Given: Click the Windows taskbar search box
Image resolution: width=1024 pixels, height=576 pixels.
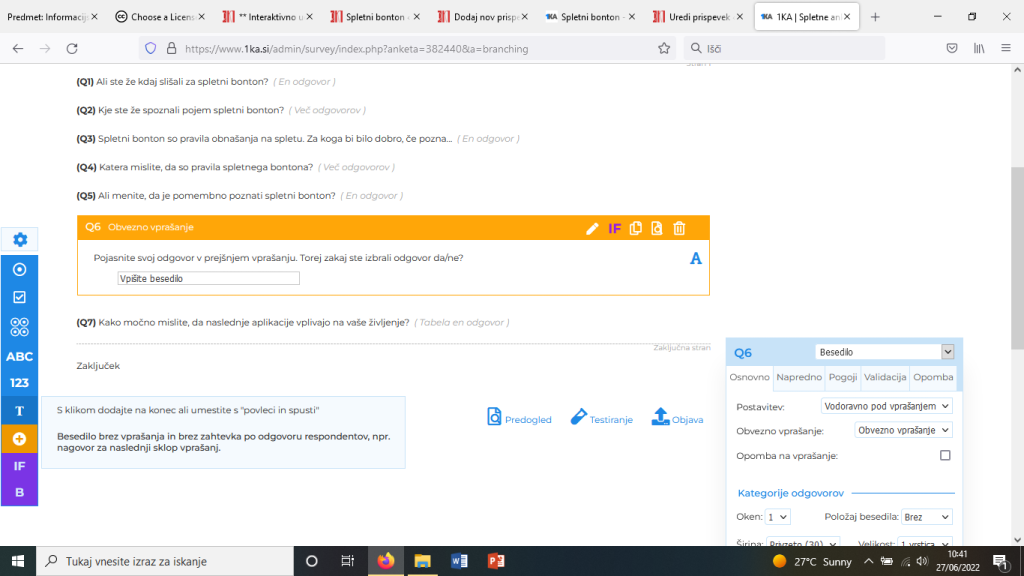Looking at the screenshot, I should click(165, 561).
